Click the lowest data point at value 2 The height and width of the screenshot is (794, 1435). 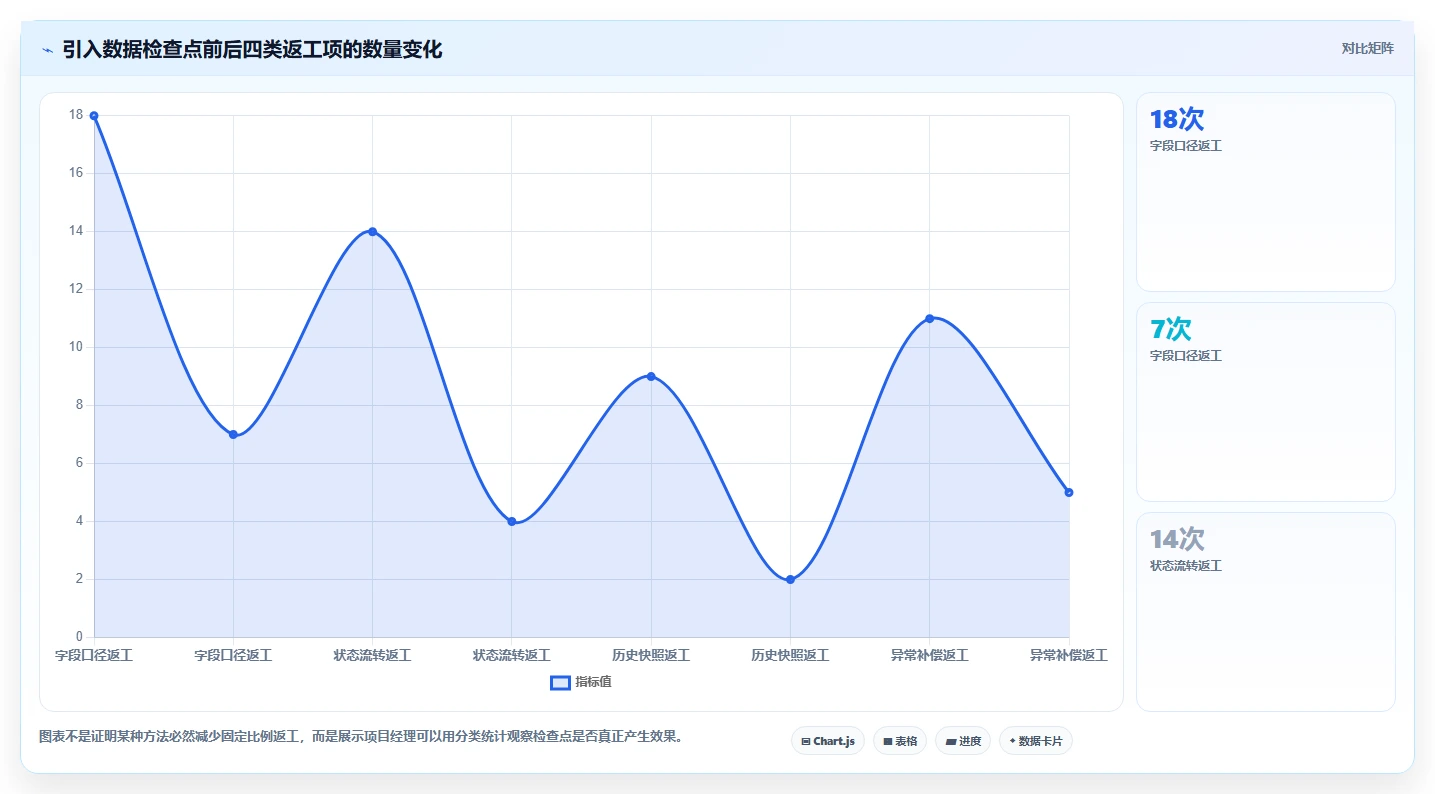[x=790, y=579]
